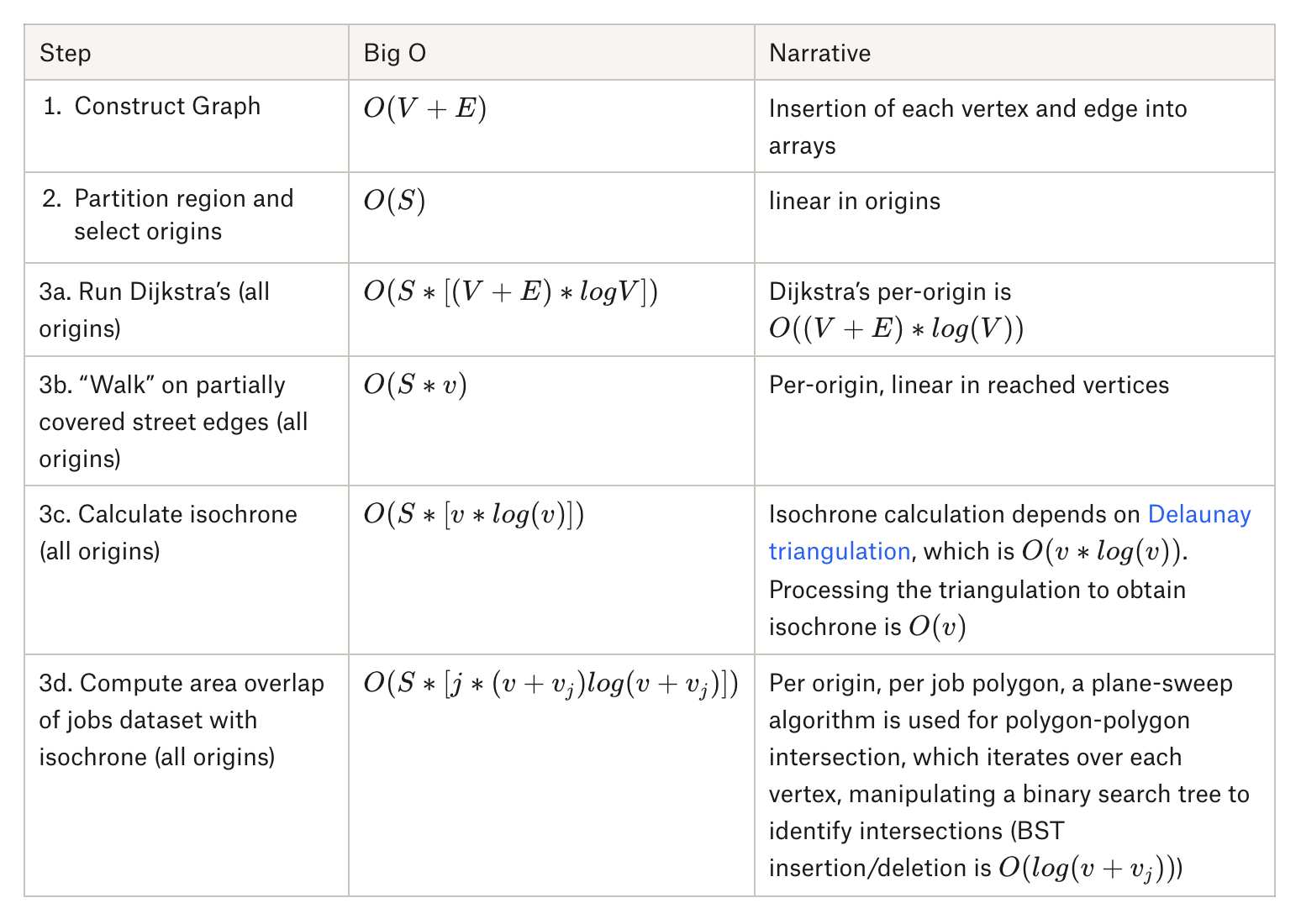The height and width of the screenshot is (924, 1301).
Task: Click the O(S) complexity formula
Action: tap(394, 202)
